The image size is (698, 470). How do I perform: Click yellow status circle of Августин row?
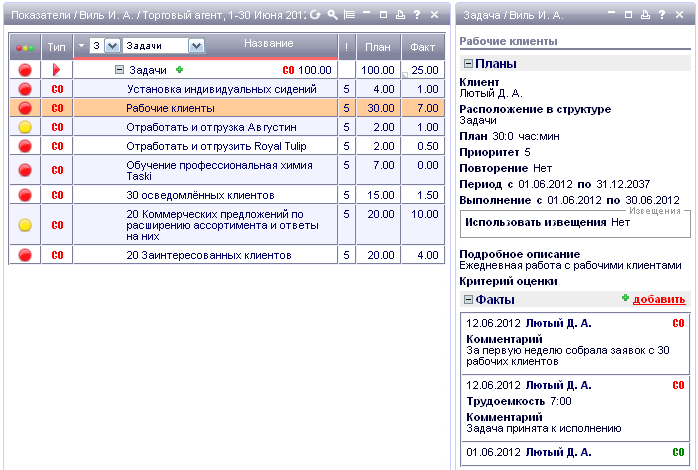25,127
